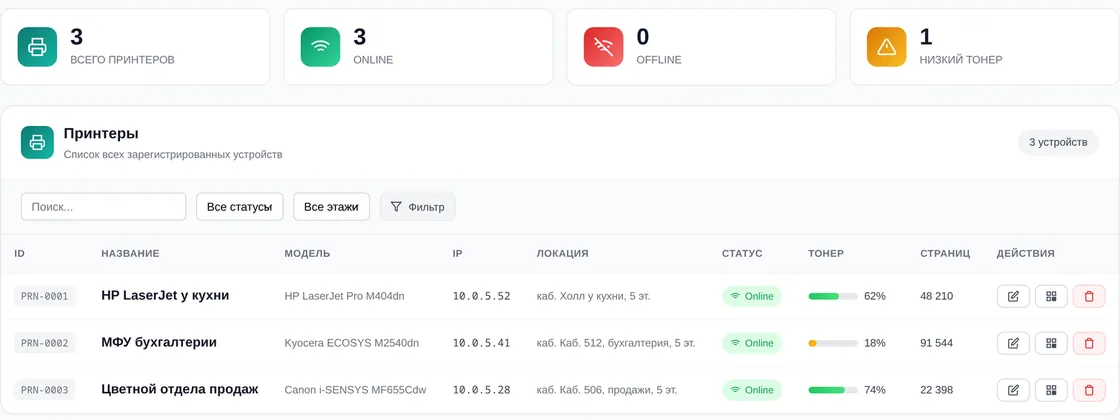Focus the Поиск search field
This screenshot has height=420, width=1120.
(104, 207)
